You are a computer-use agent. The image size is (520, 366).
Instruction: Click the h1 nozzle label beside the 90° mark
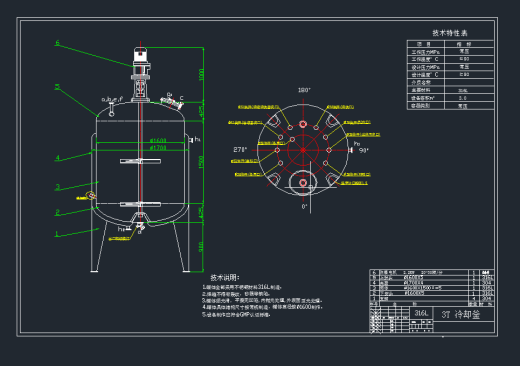[x=357, y=144]
